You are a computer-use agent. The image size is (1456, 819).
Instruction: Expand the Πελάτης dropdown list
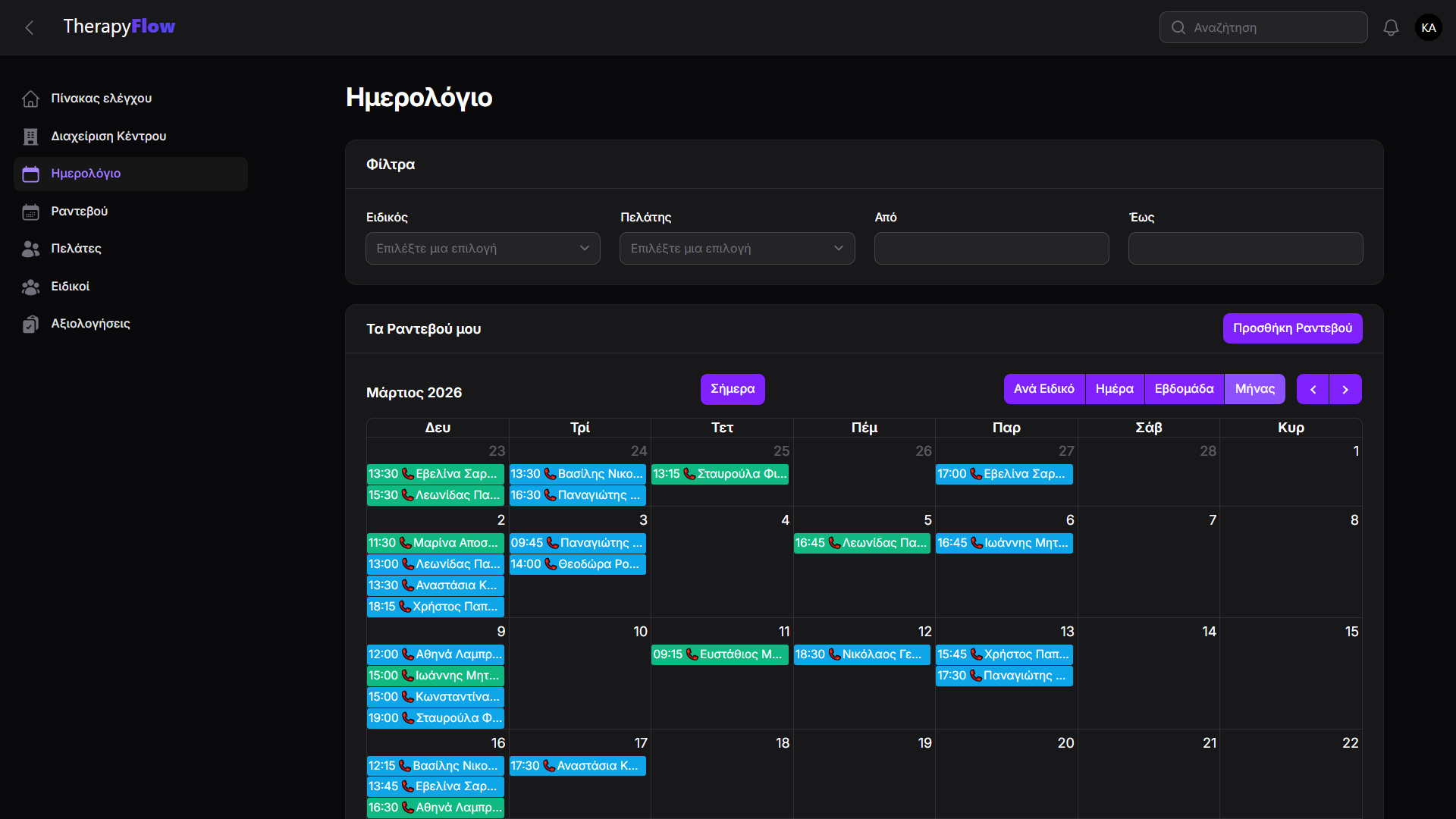pos(736,248)
